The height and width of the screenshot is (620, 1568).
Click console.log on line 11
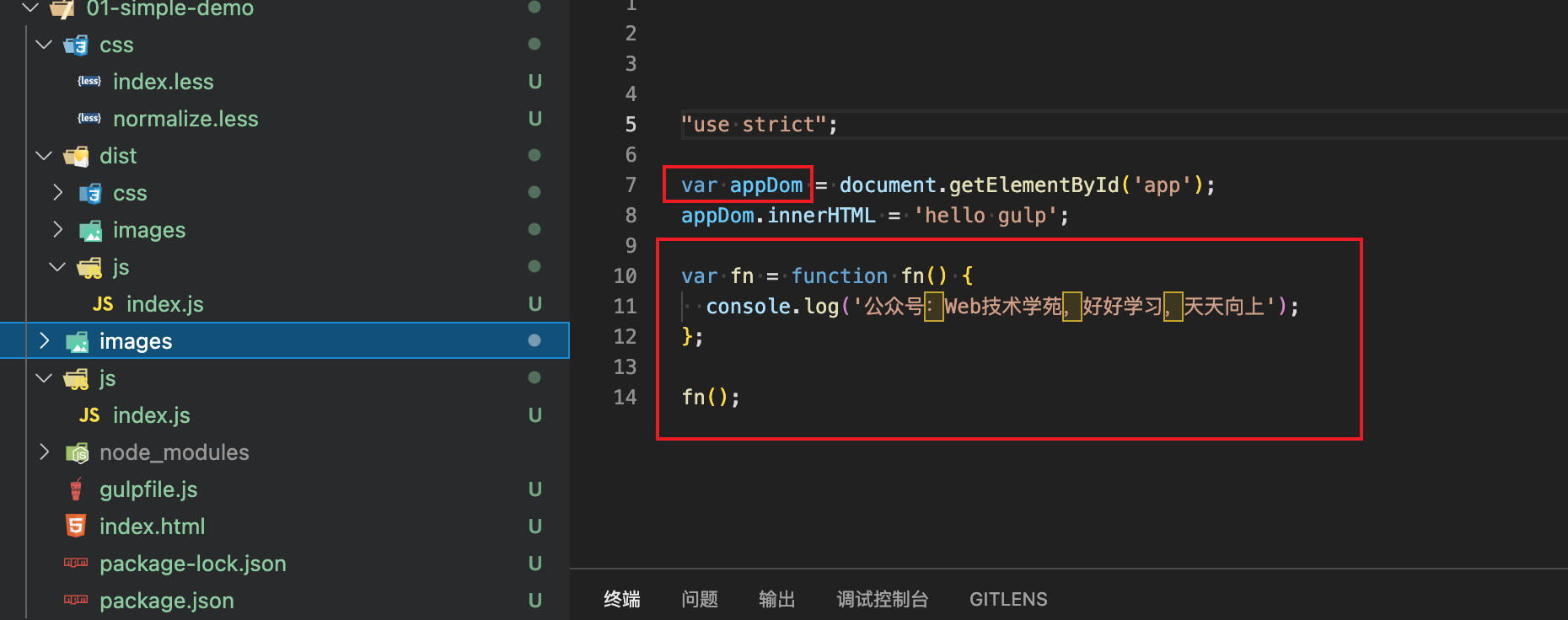[x=772, y=307]
